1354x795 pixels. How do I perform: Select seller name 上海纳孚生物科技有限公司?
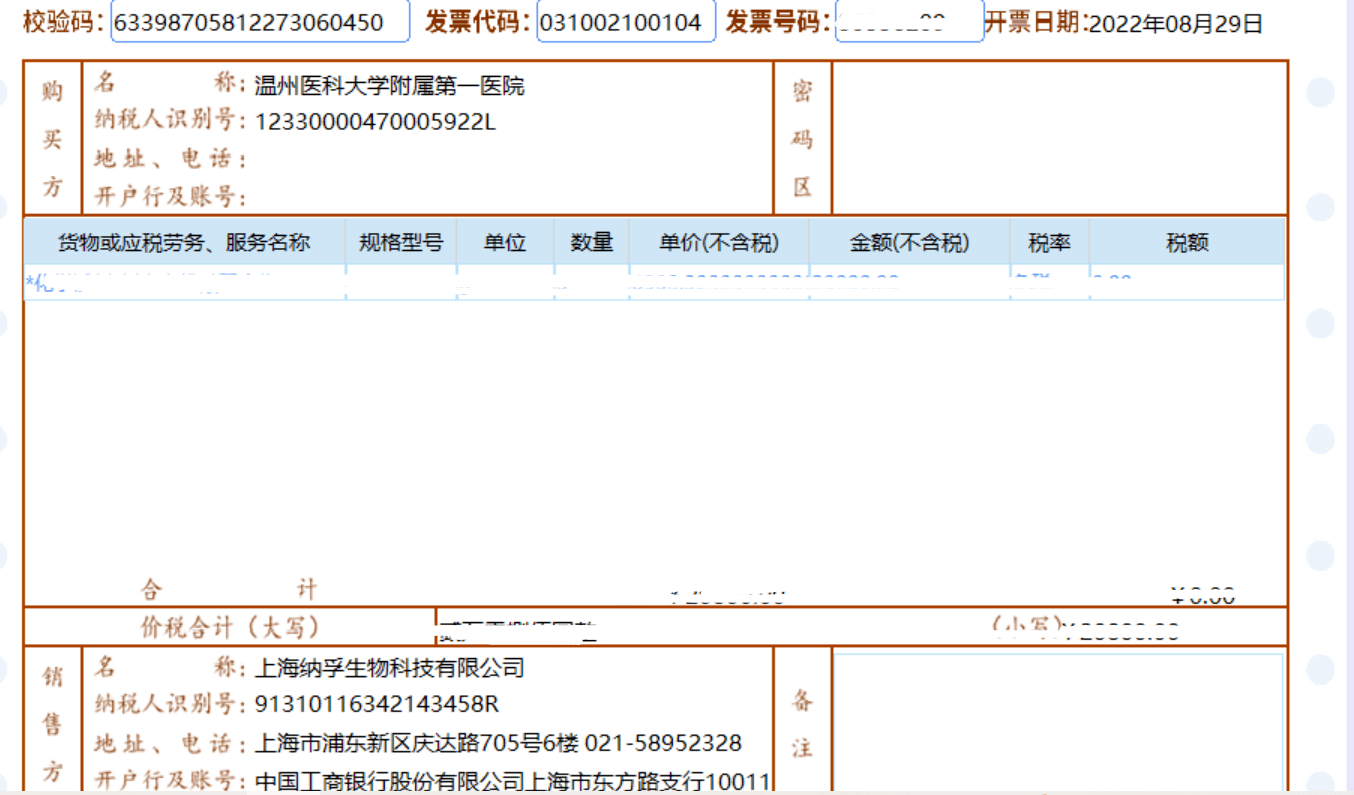[x=389, y=668]
